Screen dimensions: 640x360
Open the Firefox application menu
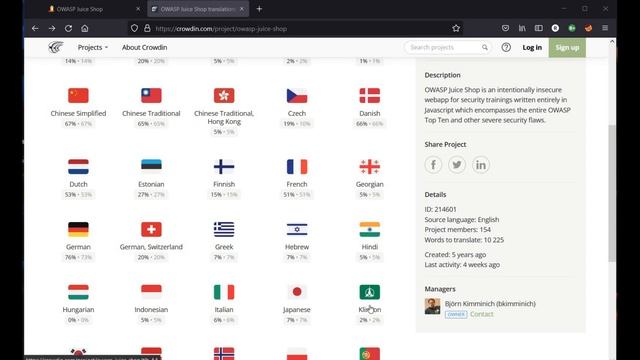(605, 28)
